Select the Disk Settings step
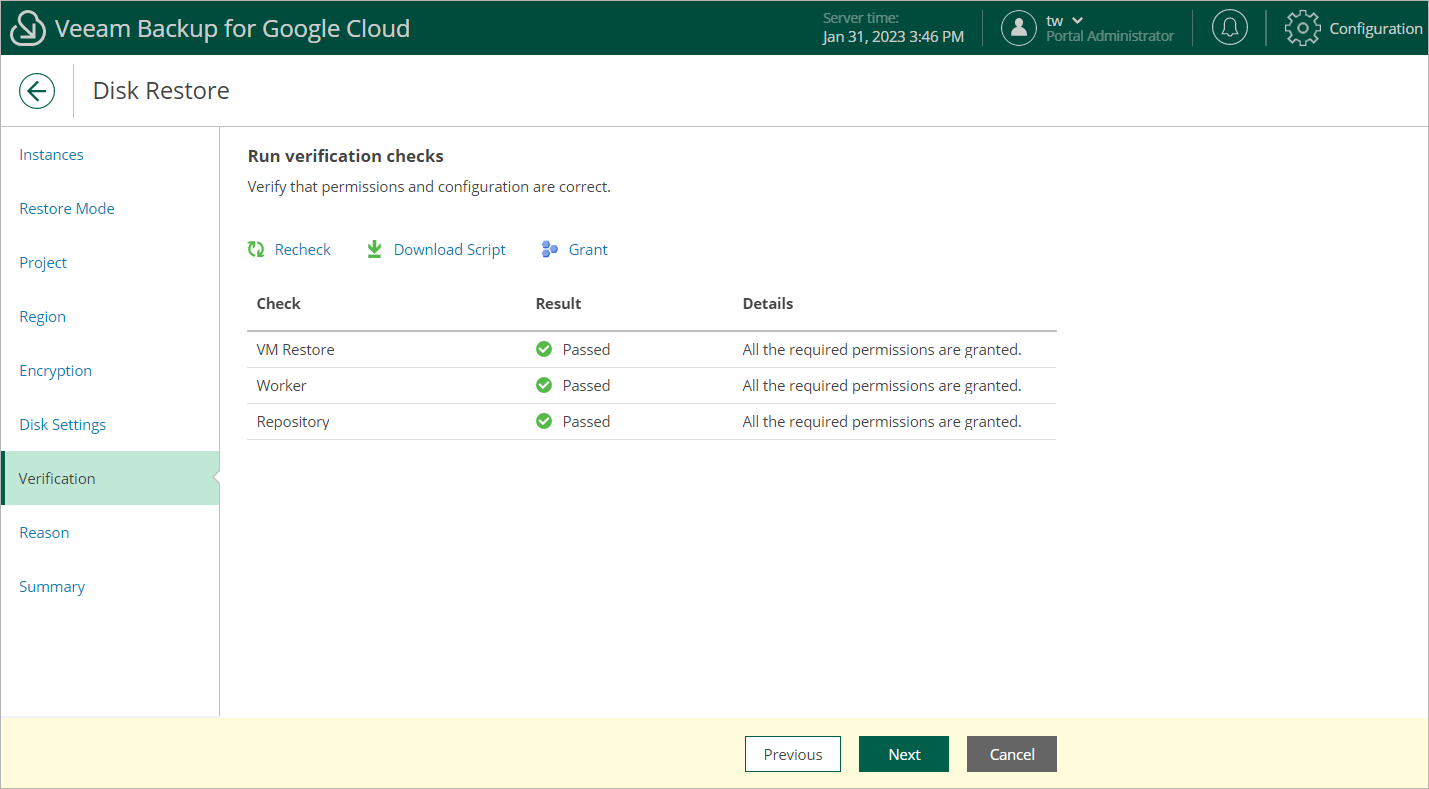The height and width of the screenshot is (789, 1429). click(63, 425)
